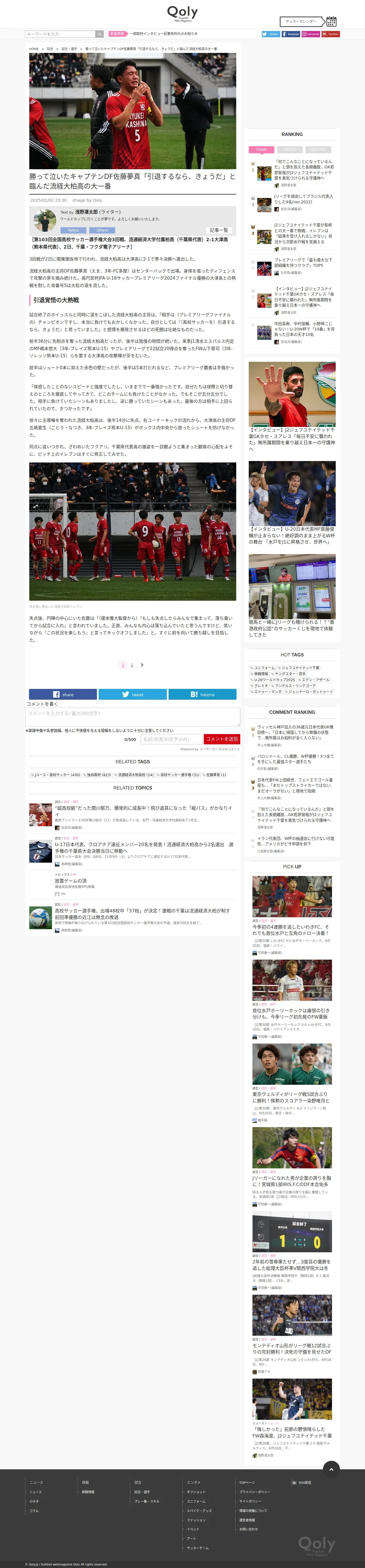Screen dimensions: 365x1568
Task: Open related topic 放置ゲームの頂 PR
Action: (x=70, y=881)
